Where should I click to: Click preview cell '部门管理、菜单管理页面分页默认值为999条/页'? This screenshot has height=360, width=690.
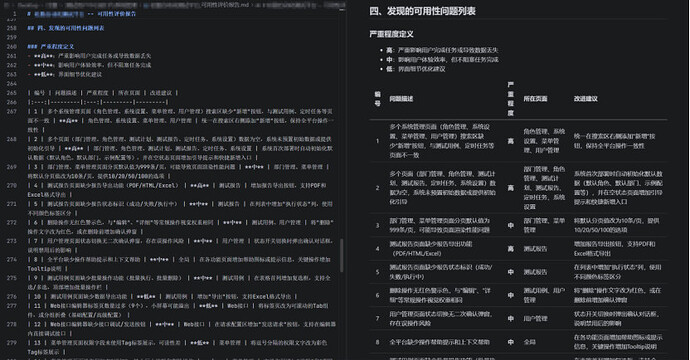(440, 225)
